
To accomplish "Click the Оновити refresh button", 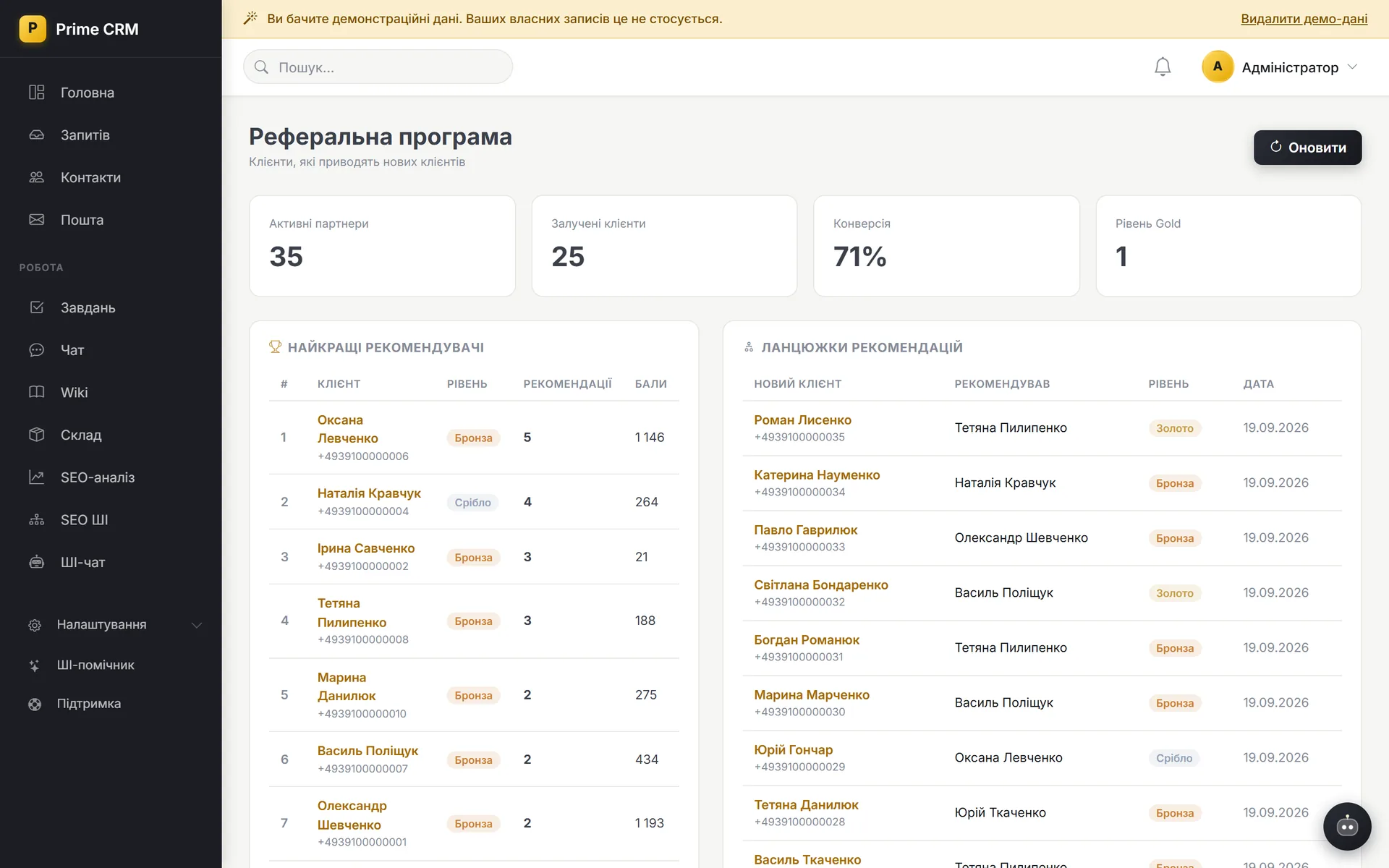I will coord(1307,148).
